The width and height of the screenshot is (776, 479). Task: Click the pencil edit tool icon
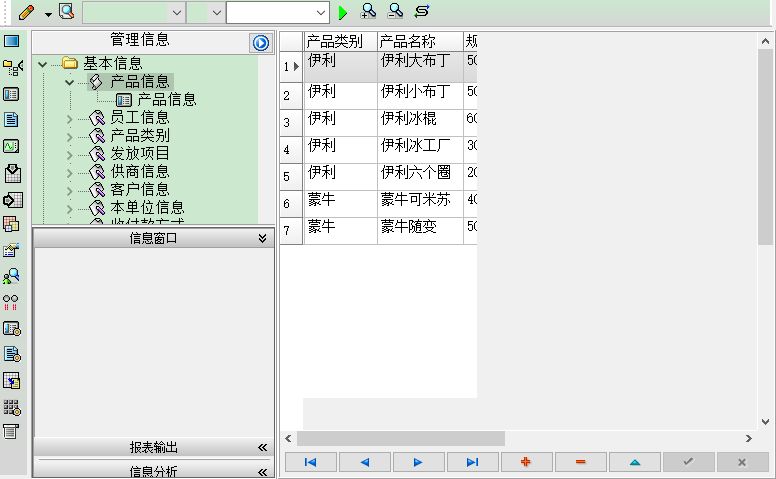[26, 12]
